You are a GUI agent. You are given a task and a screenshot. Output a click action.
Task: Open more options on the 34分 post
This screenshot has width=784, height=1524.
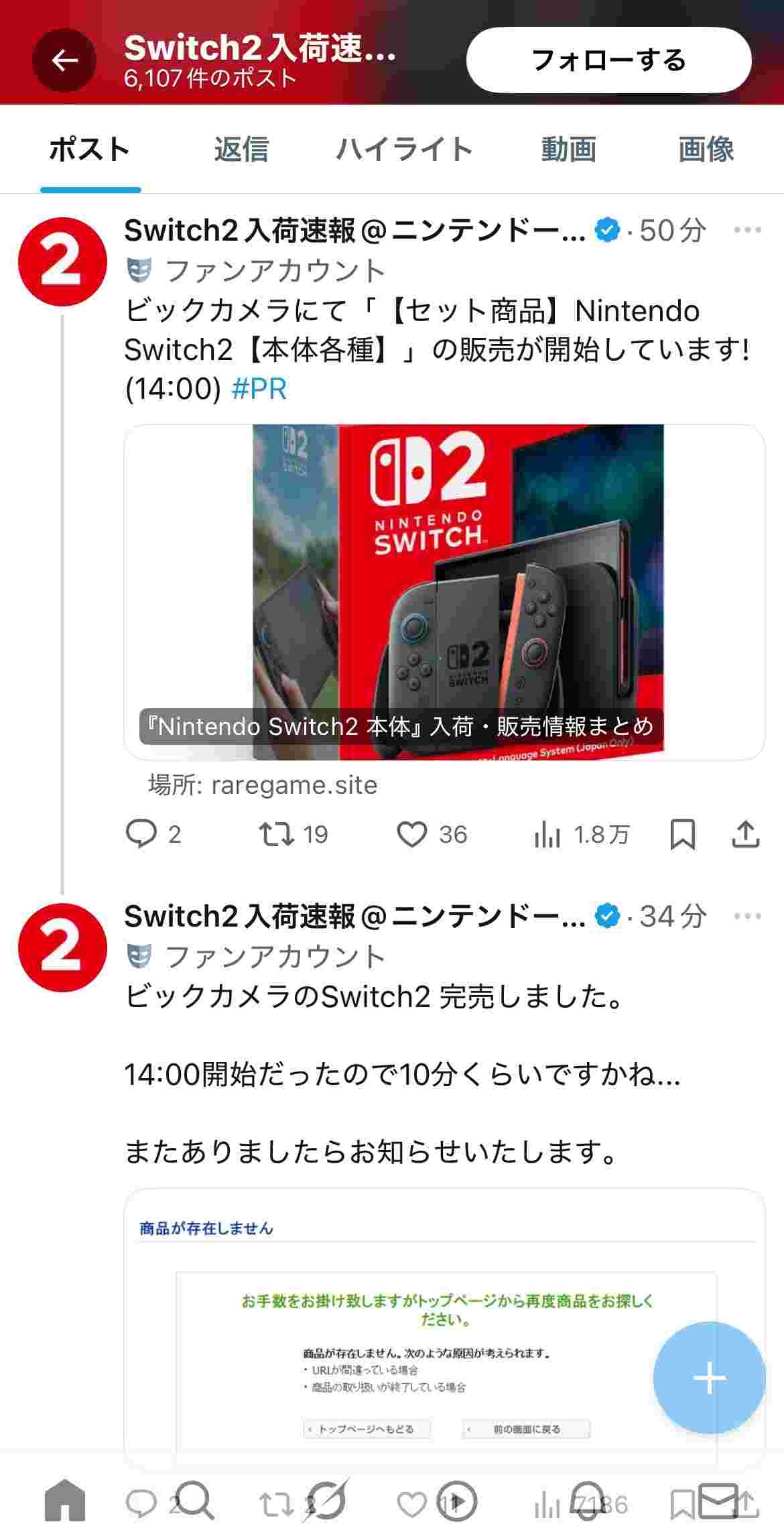(x=747, y=916)
